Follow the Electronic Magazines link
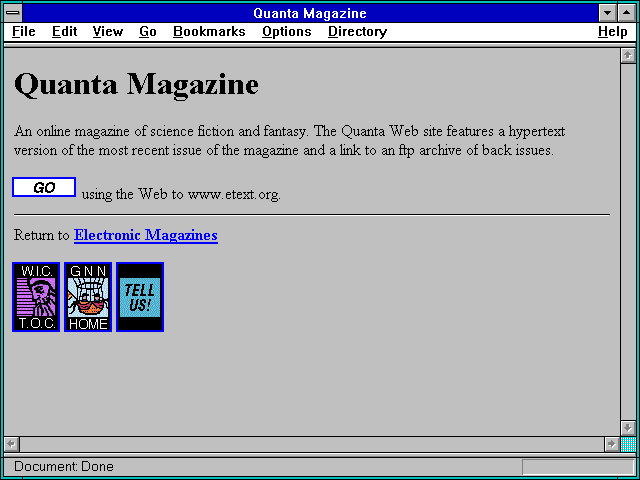Image resolution: width=640 pixels, height=480 pixels. [x=146, y=235]
